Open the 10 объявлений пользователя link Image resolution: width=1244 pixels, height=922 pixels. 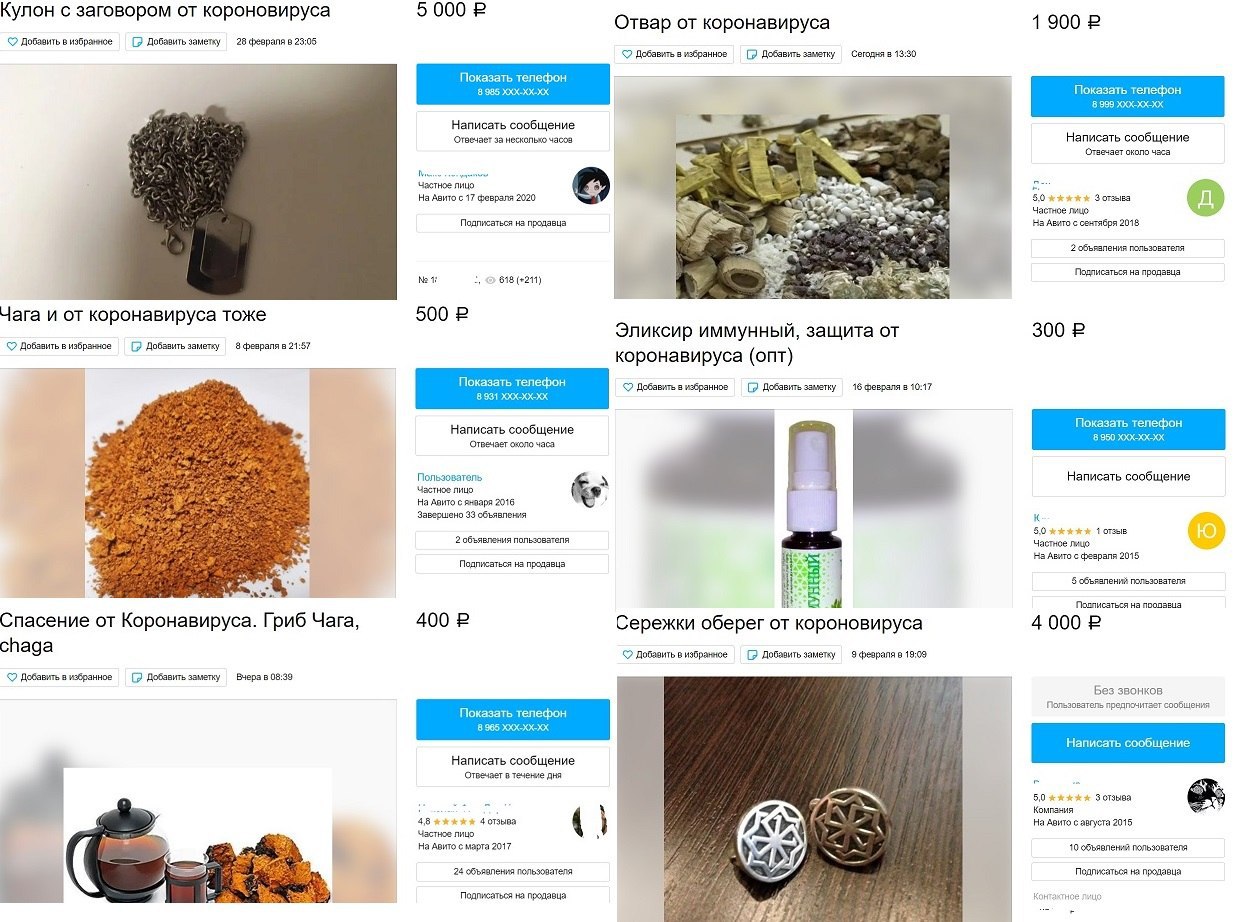point(1127,847)
